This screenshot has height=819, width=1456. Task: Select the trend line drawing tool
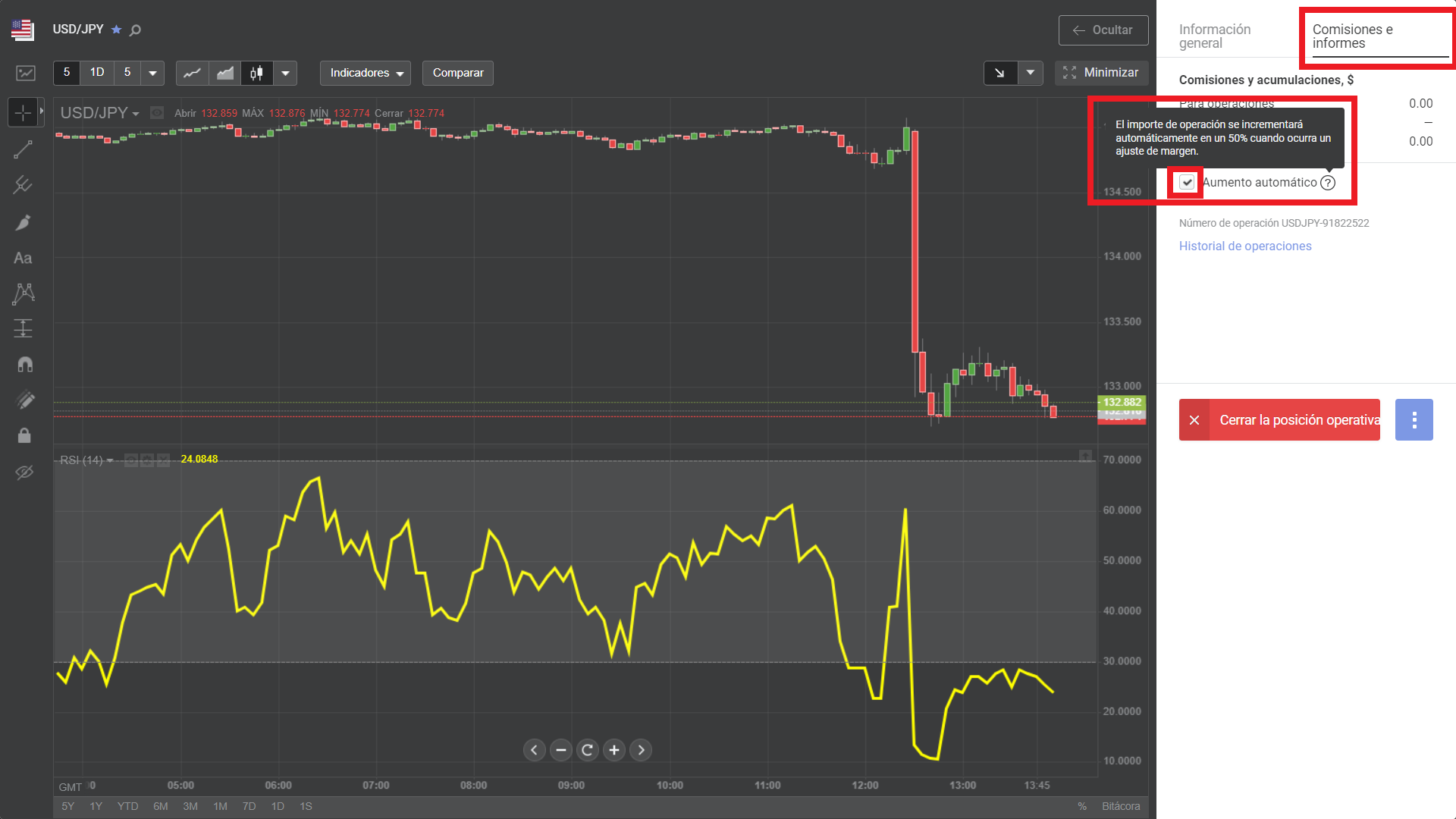tap(23, 149)
